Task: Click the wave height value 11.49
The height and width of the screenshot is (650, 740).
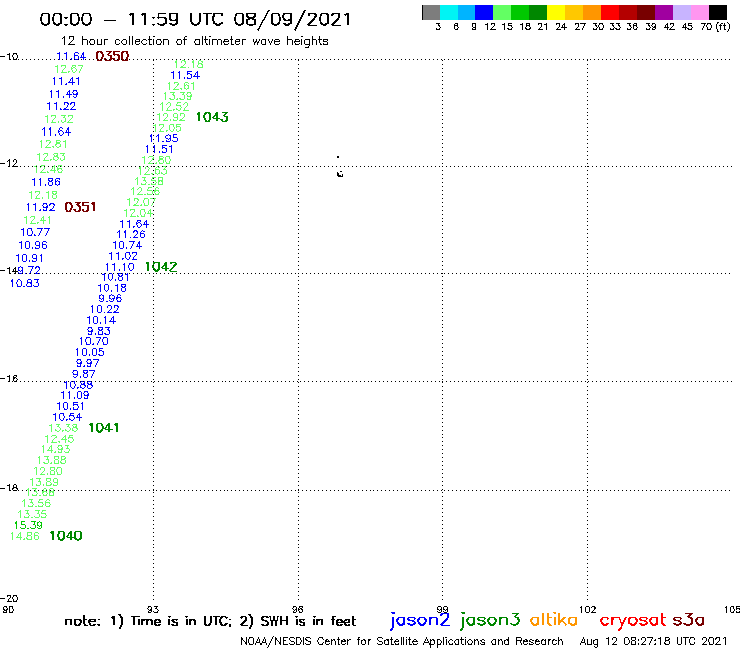Action: tap(64, 94)
